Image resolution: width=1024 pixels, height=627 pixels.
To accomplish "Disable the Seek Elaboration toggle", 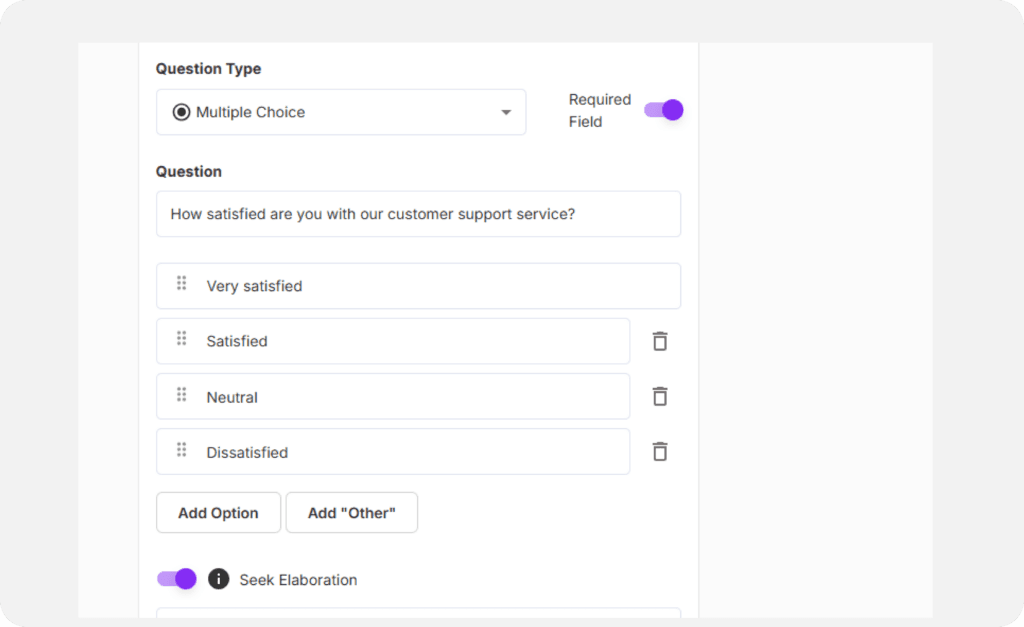I will [x=177, y=579].
